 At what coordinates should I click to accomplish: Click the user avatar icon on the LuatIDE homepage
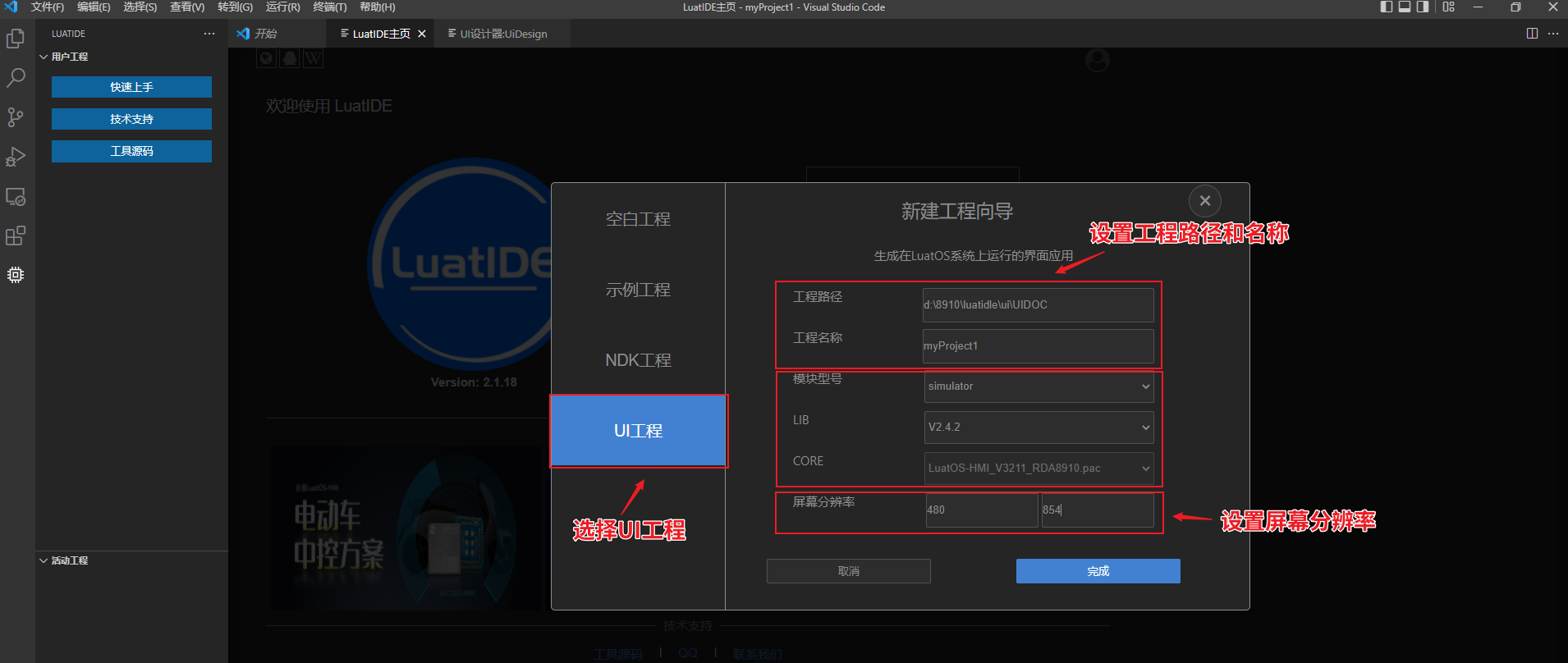tap(1098, 60)
